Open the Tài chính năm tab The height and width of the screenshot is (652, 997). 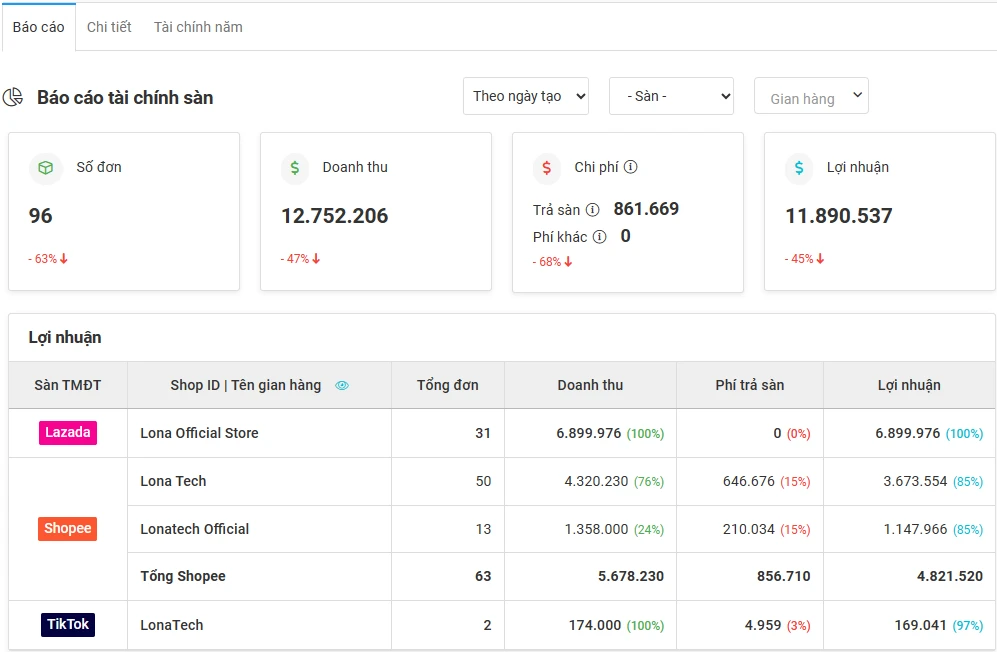[x=197, y=27]
